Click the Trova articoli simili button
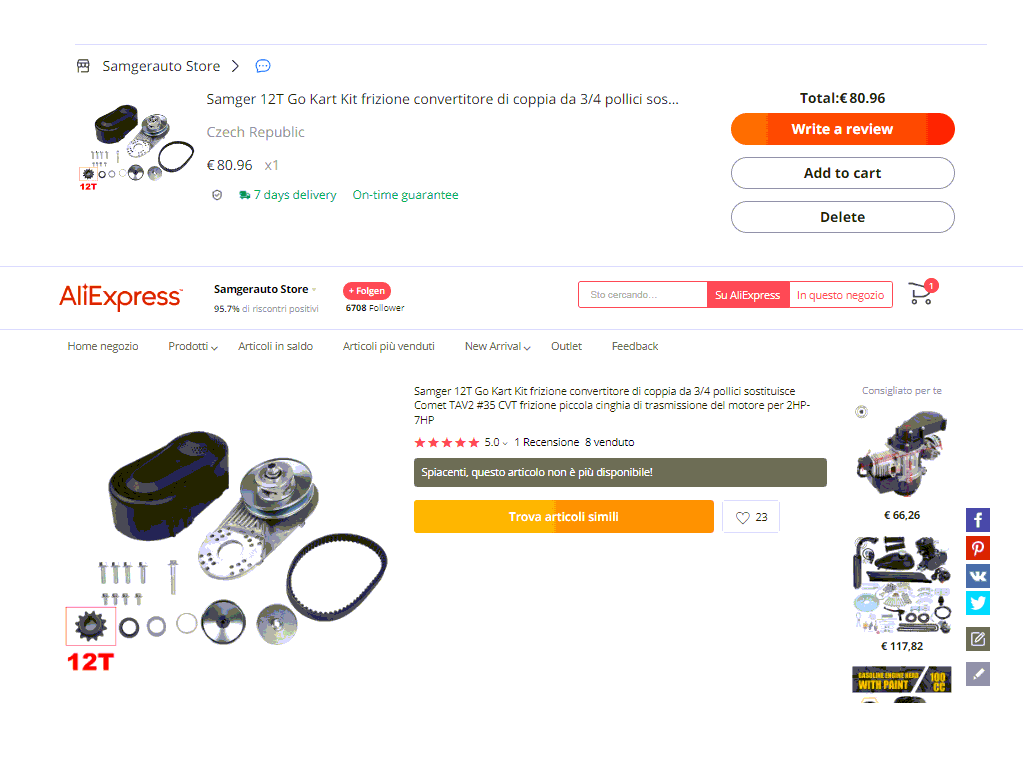The height and width of the screenshot is (768, 1024). click(x=564, y=517)
